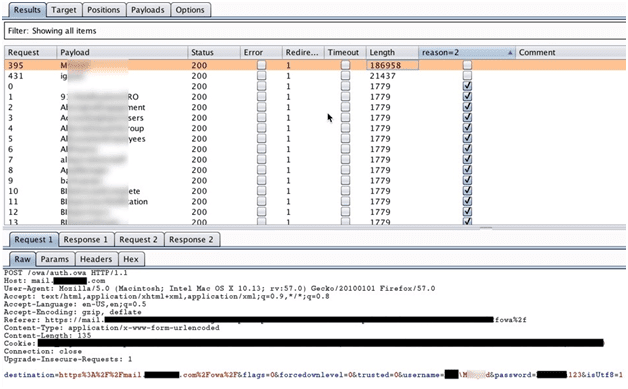628x389 pixels.
Task: Switch to the Hex view tab
Action: tap(131, 259)
